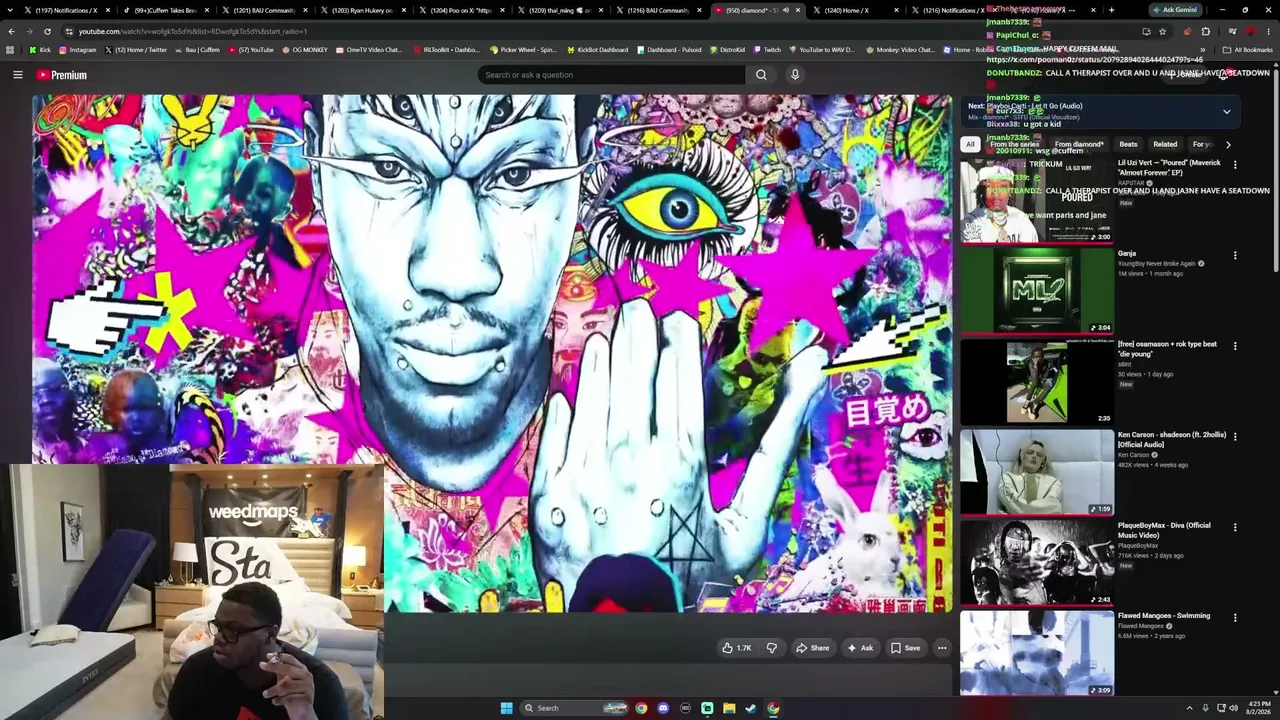The width and height of the screenshot is (1280, 720).
Task: Bookmark this page with the star icon
Action: [1162, 31]
